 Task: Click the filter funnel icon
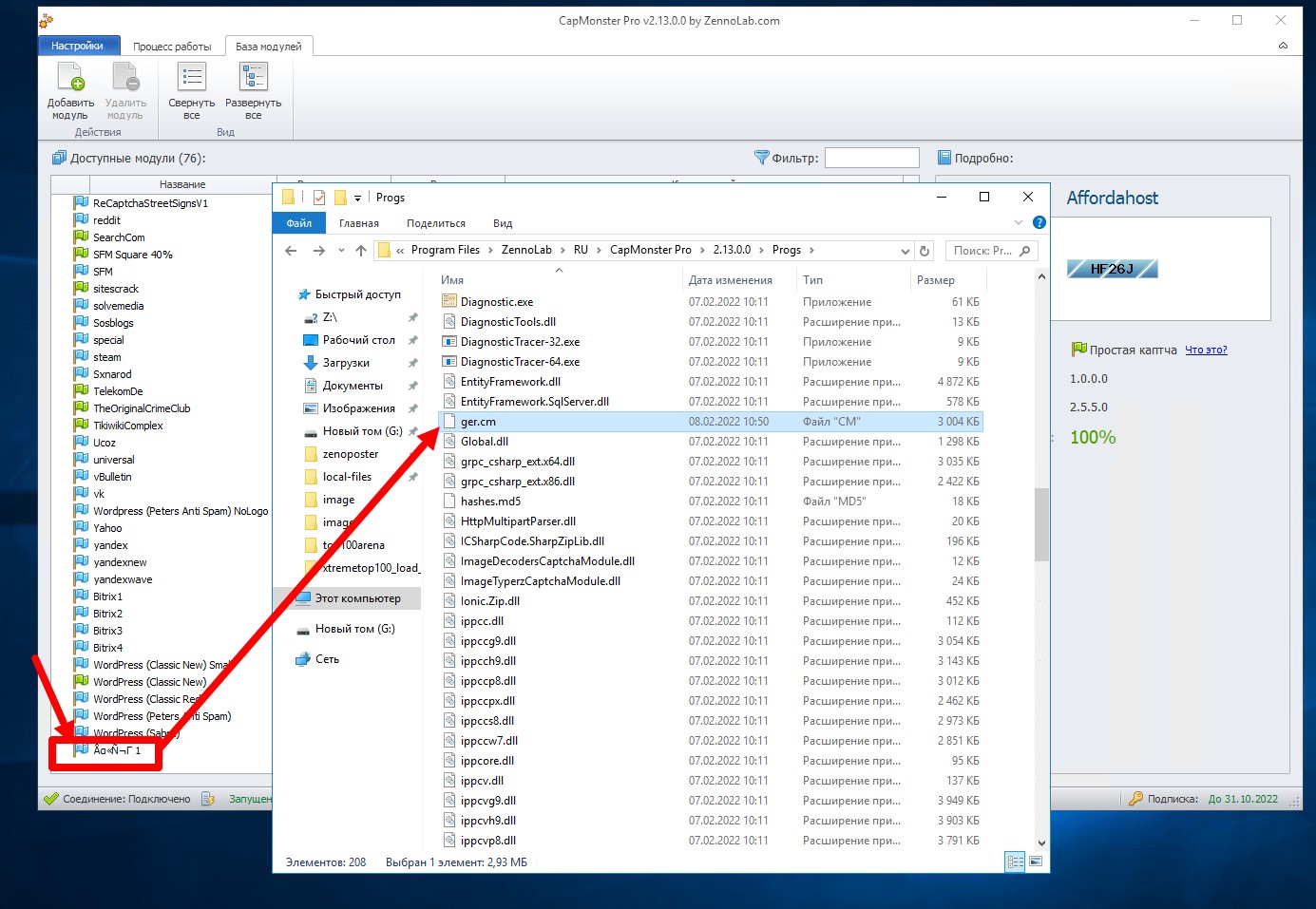pyautogui.click(x=762, y=158)
